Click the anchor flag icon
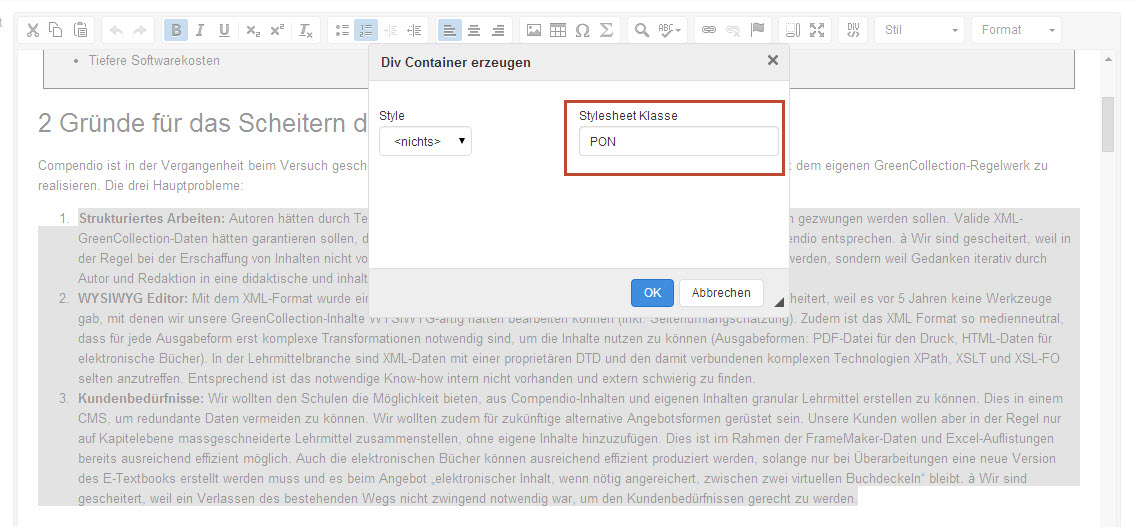The height and width of the screenshot is (527, 1143). click(x=757, y=30)
